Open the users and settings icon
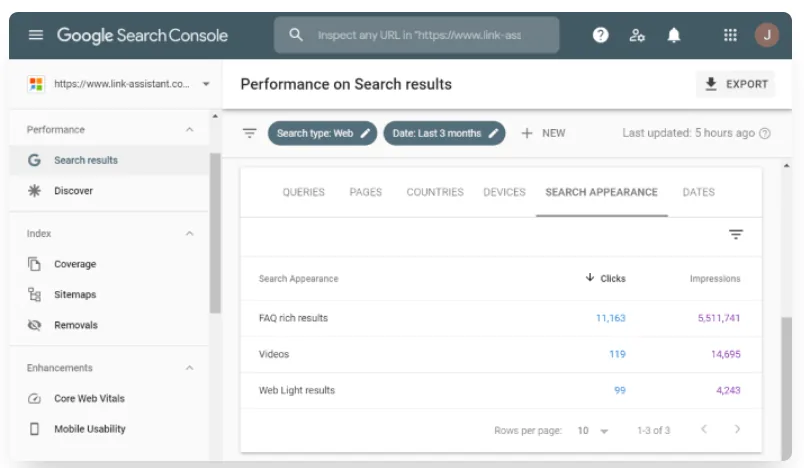 click(637, 35)
